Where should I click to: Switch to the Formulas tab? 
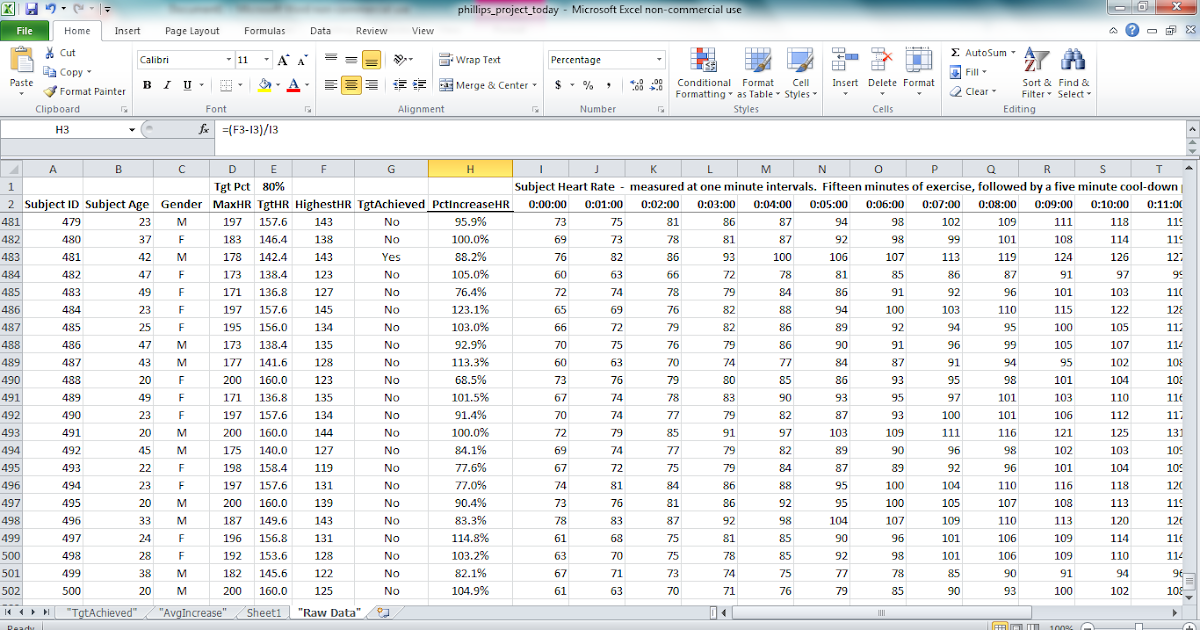(264, 31)
